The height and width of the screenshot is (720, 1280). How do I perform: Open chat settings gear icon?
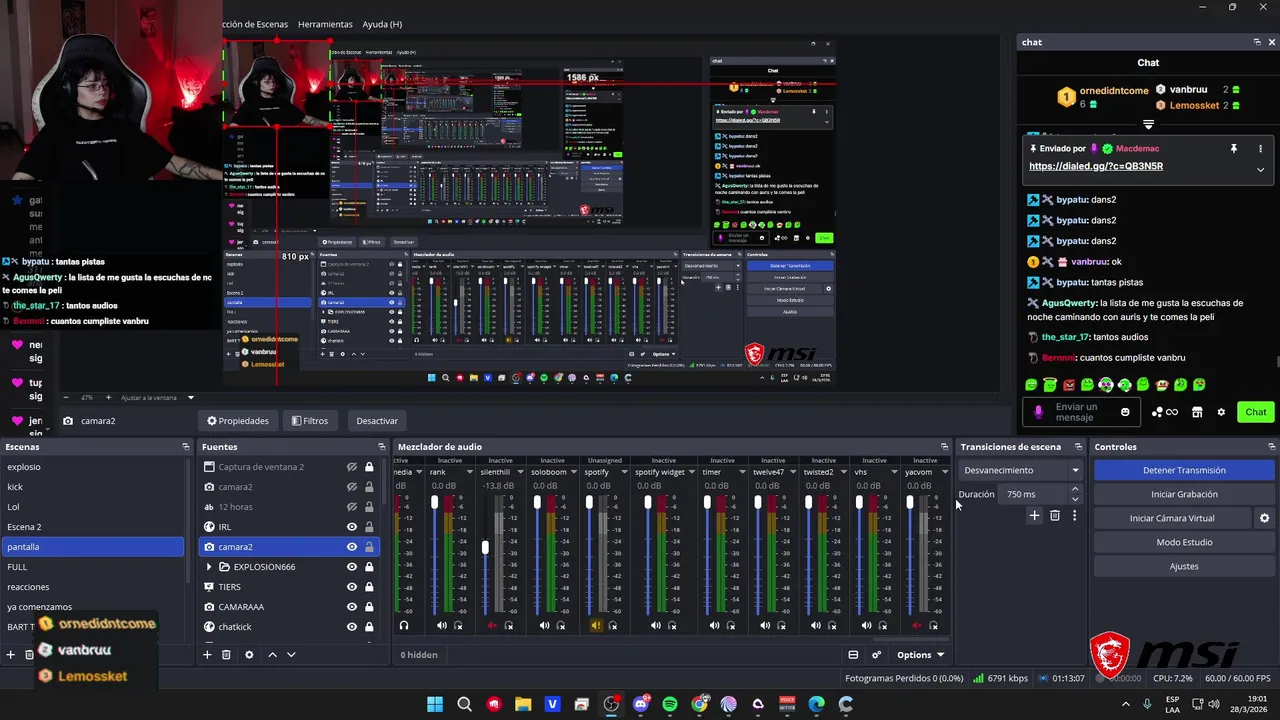click(x=1220, y=412)
